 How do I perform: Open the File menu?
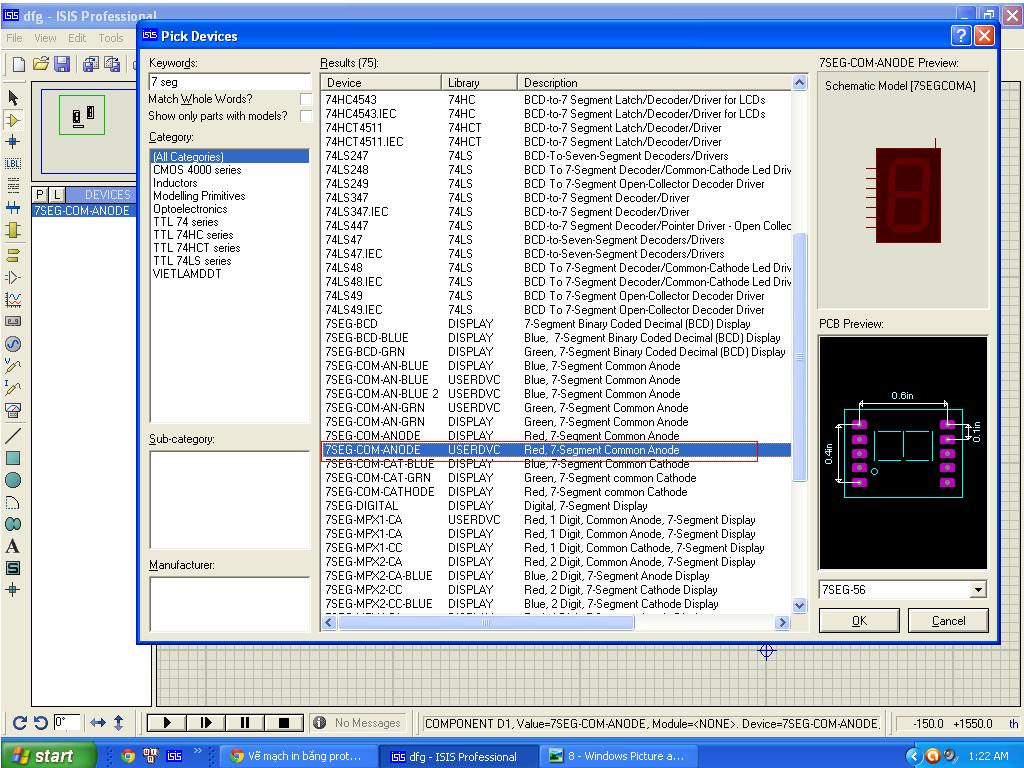14,38
